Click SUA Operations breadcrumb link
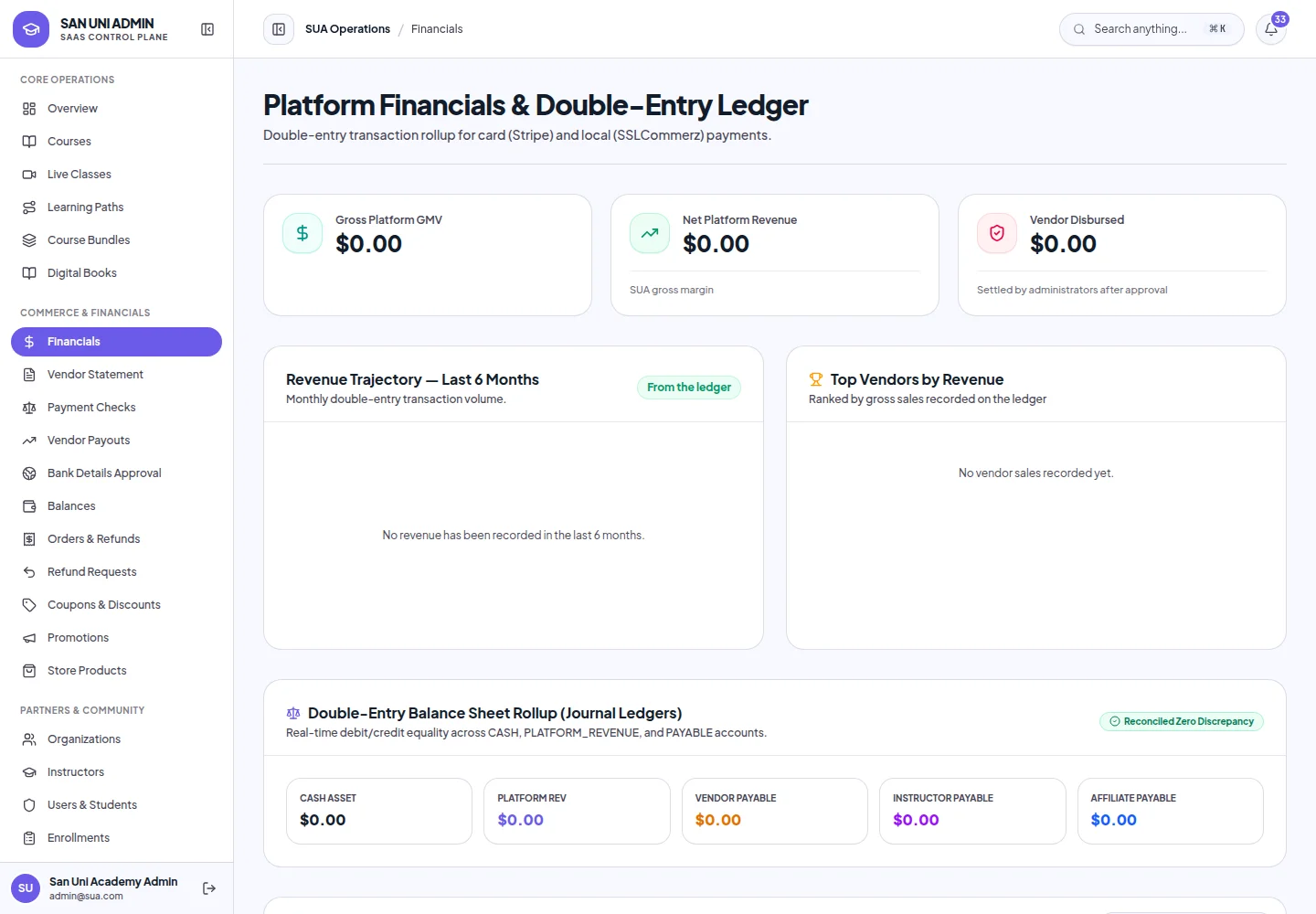 tap(347, 29)
